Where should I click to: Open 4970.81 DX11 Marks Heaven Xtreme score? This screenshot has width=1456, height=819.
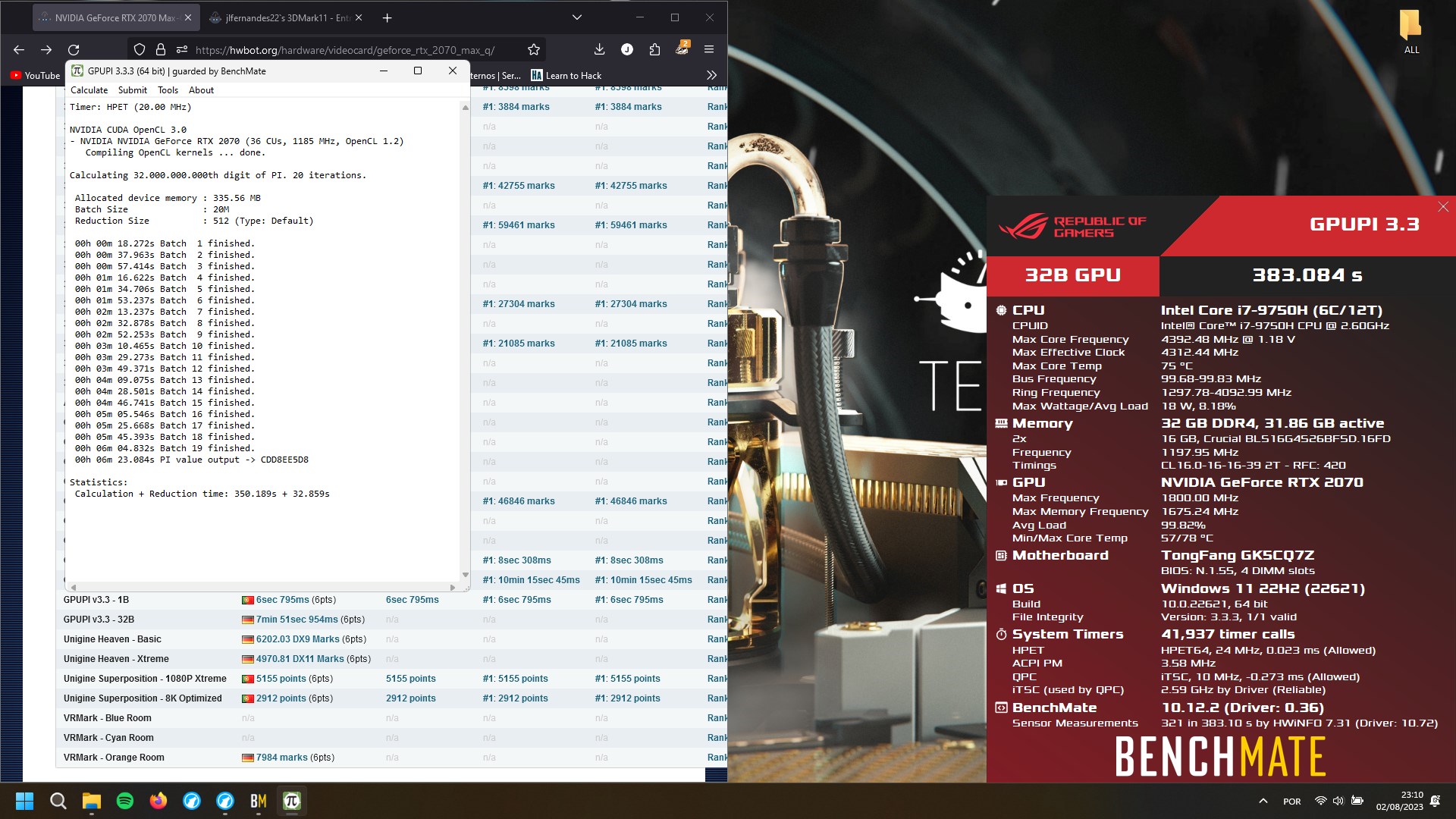[x=300, y=659]
